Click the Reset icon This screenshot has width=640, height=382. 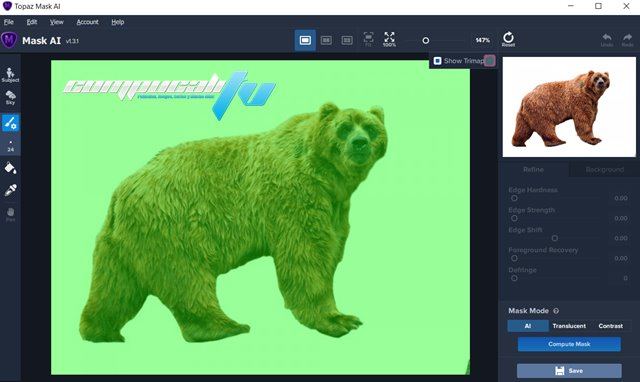(508, 39)
